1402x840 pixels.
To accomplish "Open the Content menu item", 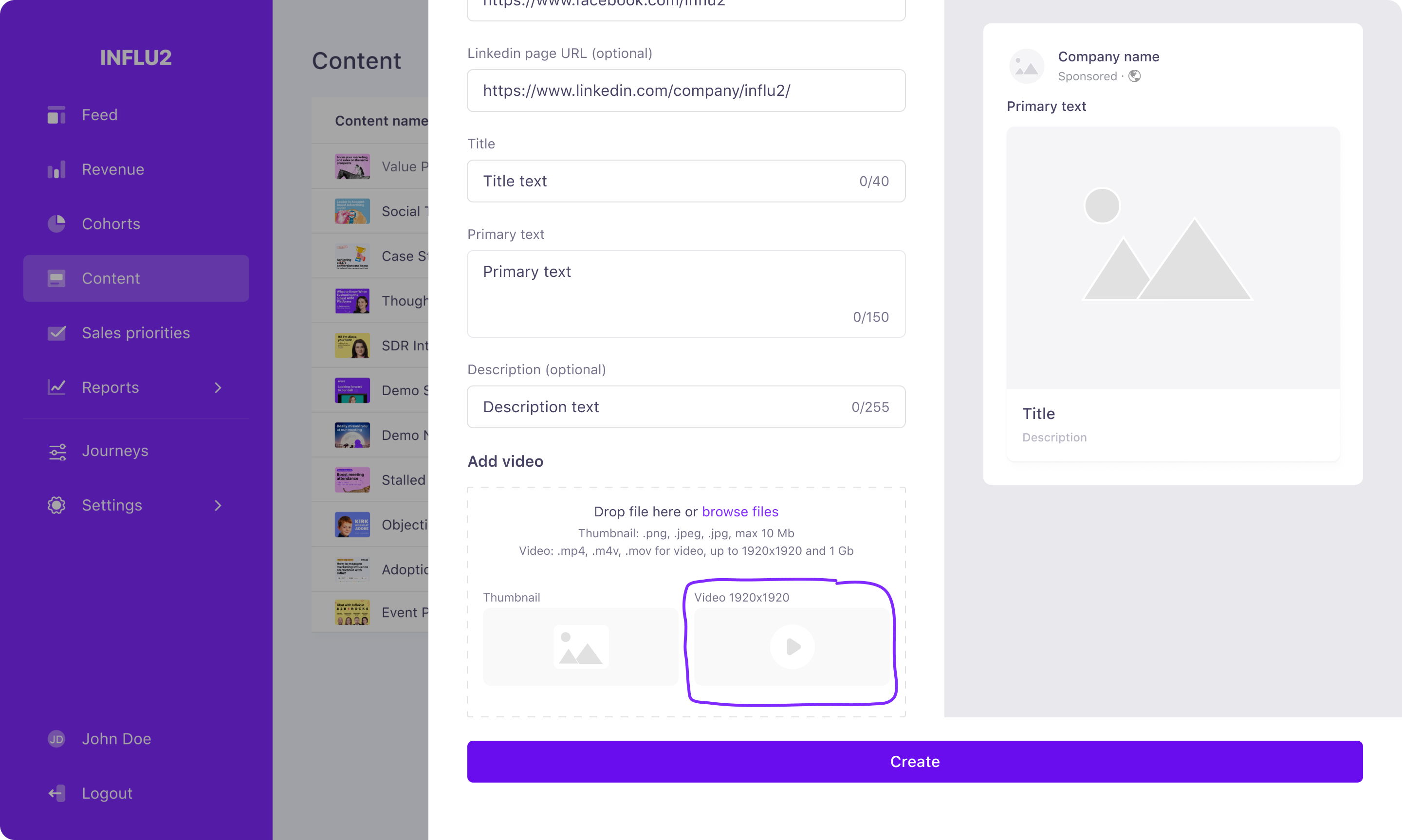I will 136,278.
